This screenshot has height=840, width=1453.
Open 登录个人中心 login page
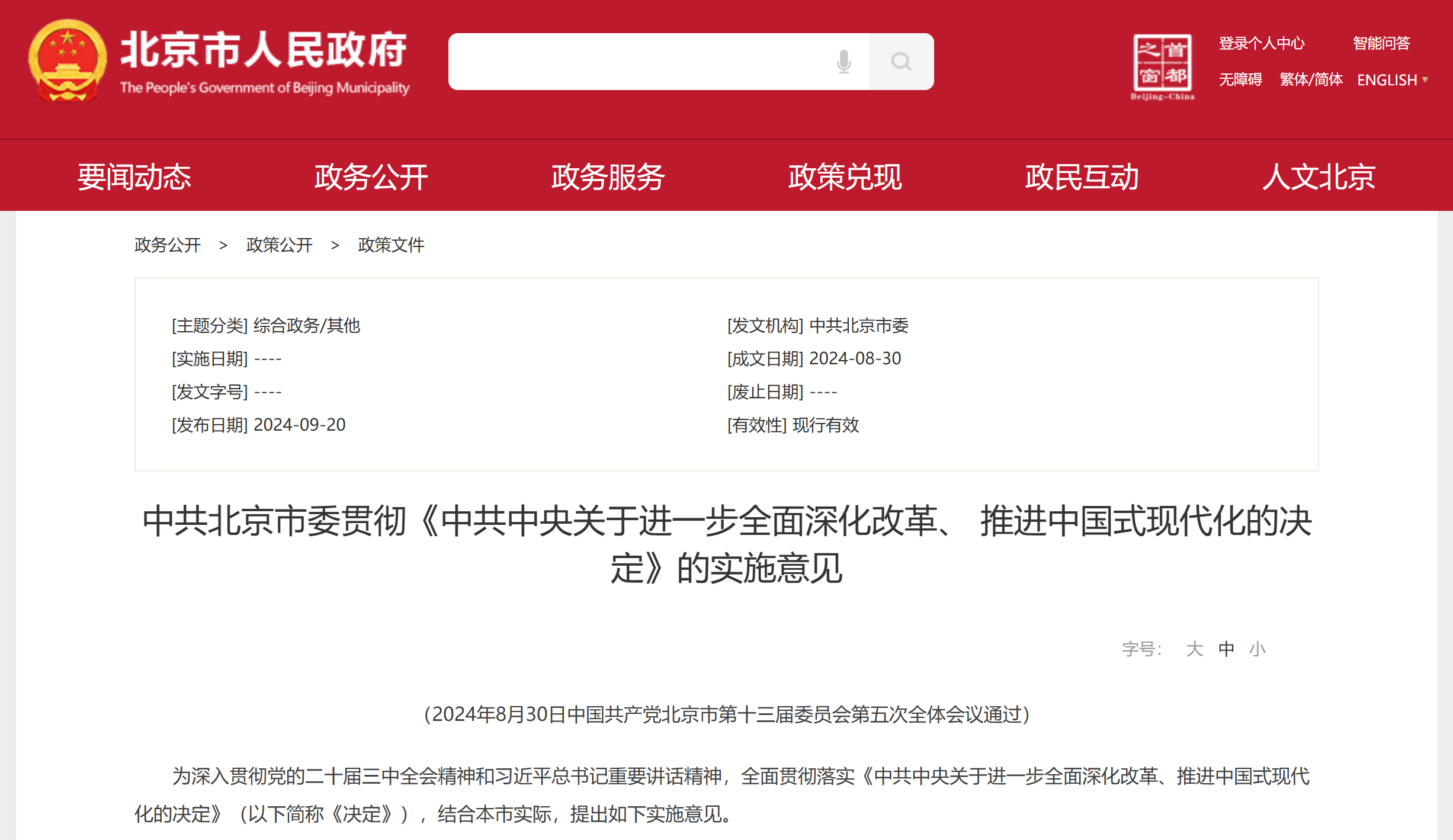[x=1261, y=43]
